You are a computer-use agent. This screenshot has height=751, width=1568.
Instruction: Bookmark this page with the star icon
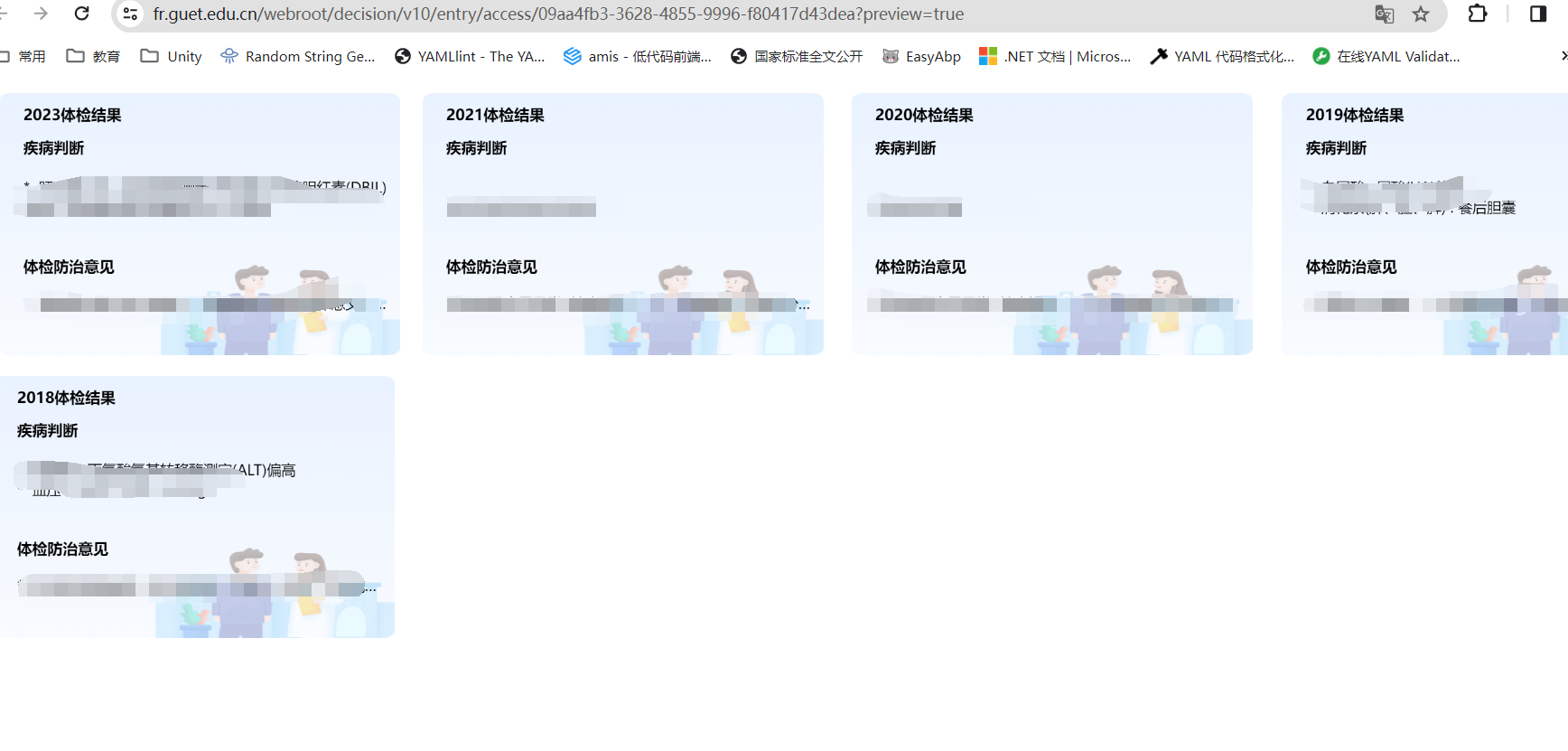pos(1421,14)
